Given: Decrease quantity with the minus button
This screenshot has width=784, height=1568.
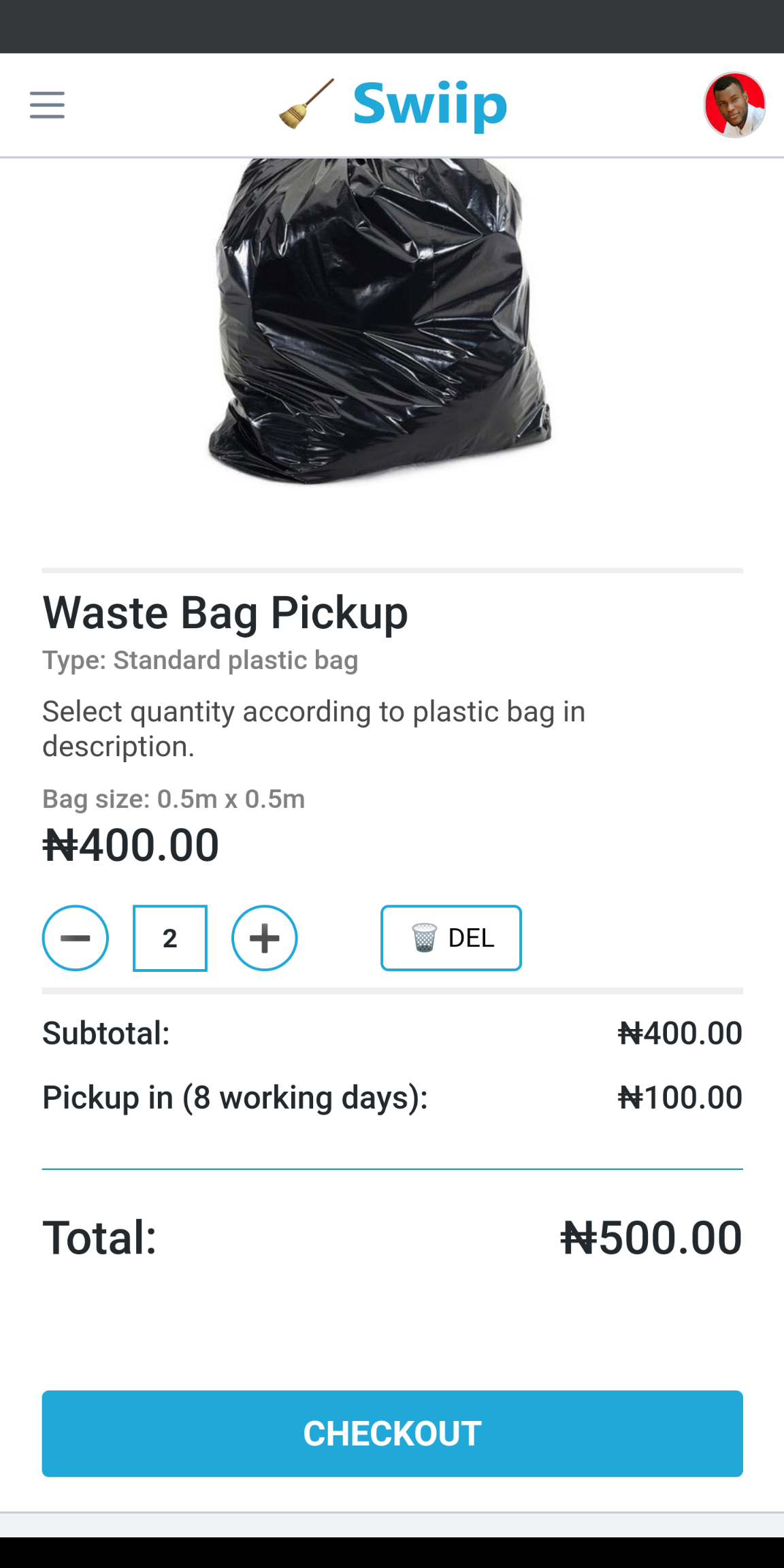Looking at the screenshot, I should pos(76,938).
